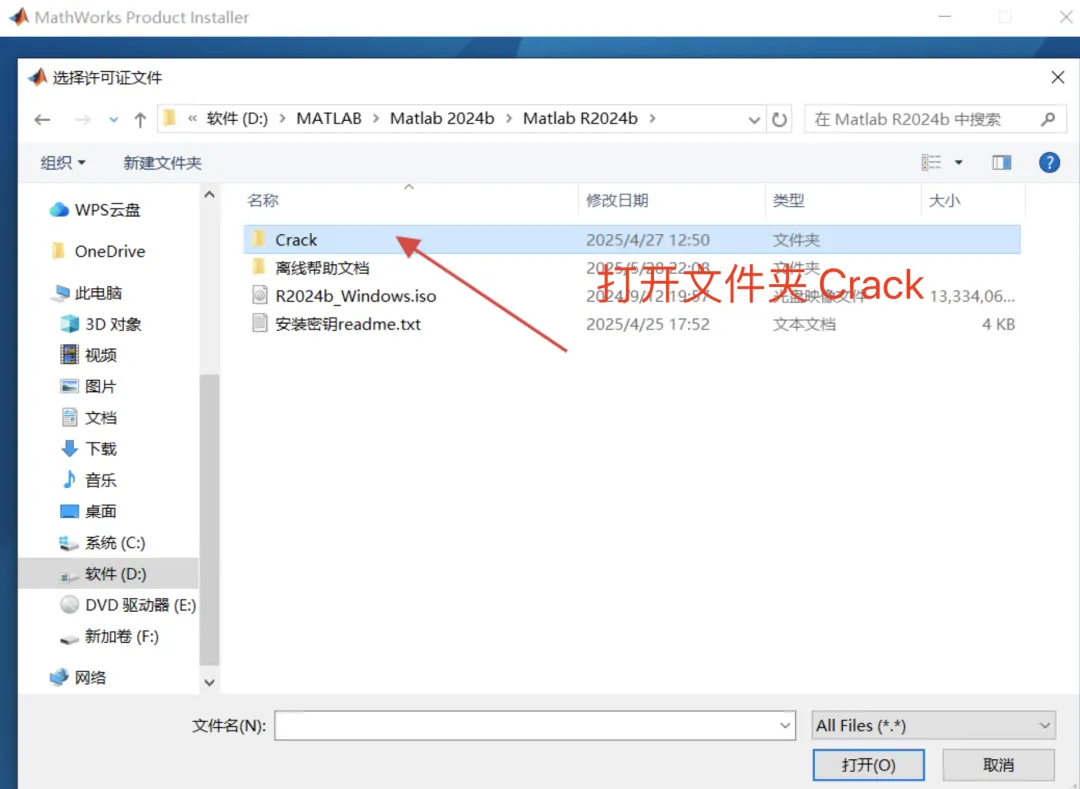Expand the recent locations dropdown arrow
The image size is (1080, 789).
pos(114,120)
